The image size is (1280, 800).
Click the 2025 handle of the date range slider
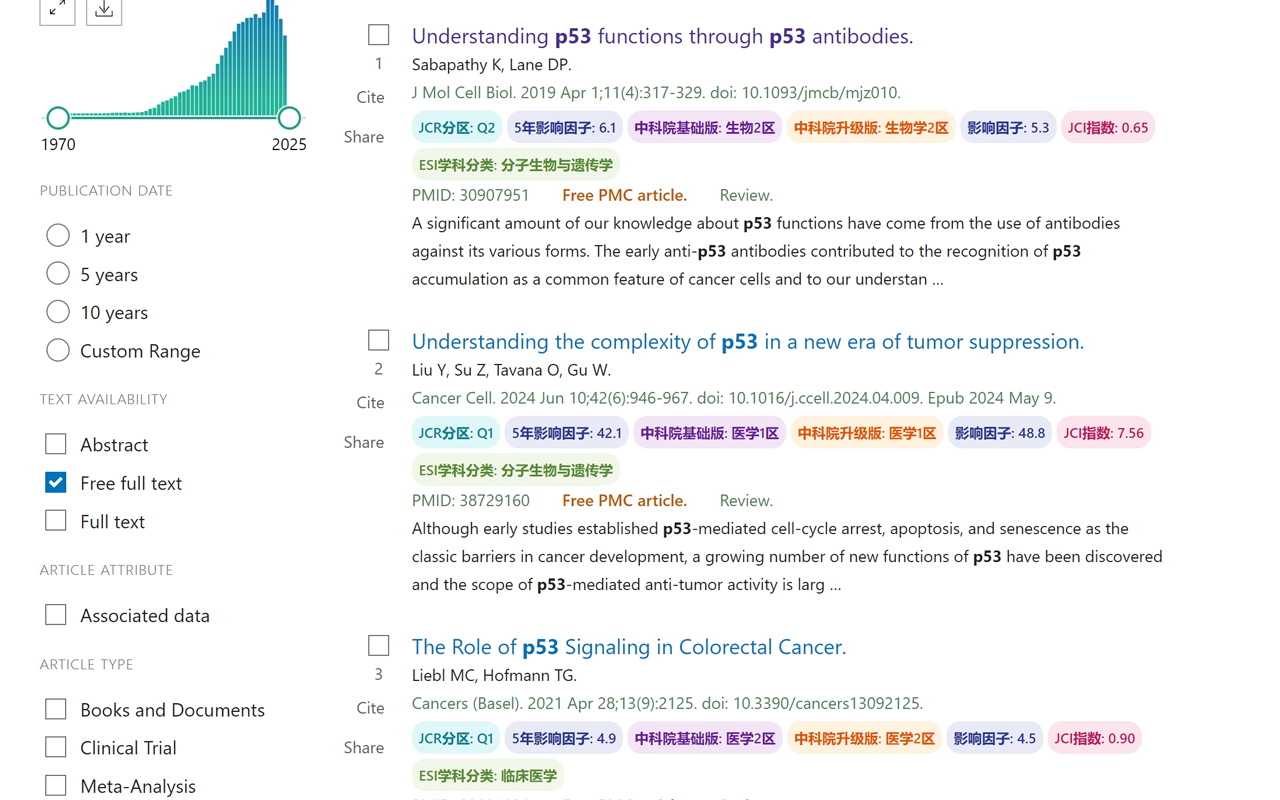point(288,116)
